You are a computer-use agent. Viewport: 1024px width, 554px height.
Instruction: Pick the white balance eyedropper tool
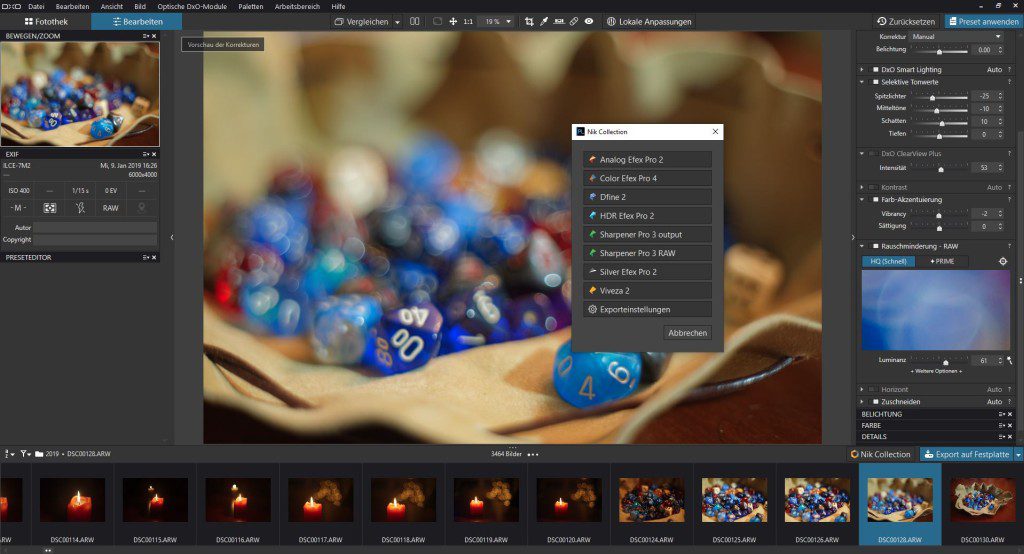click(544, 22)
